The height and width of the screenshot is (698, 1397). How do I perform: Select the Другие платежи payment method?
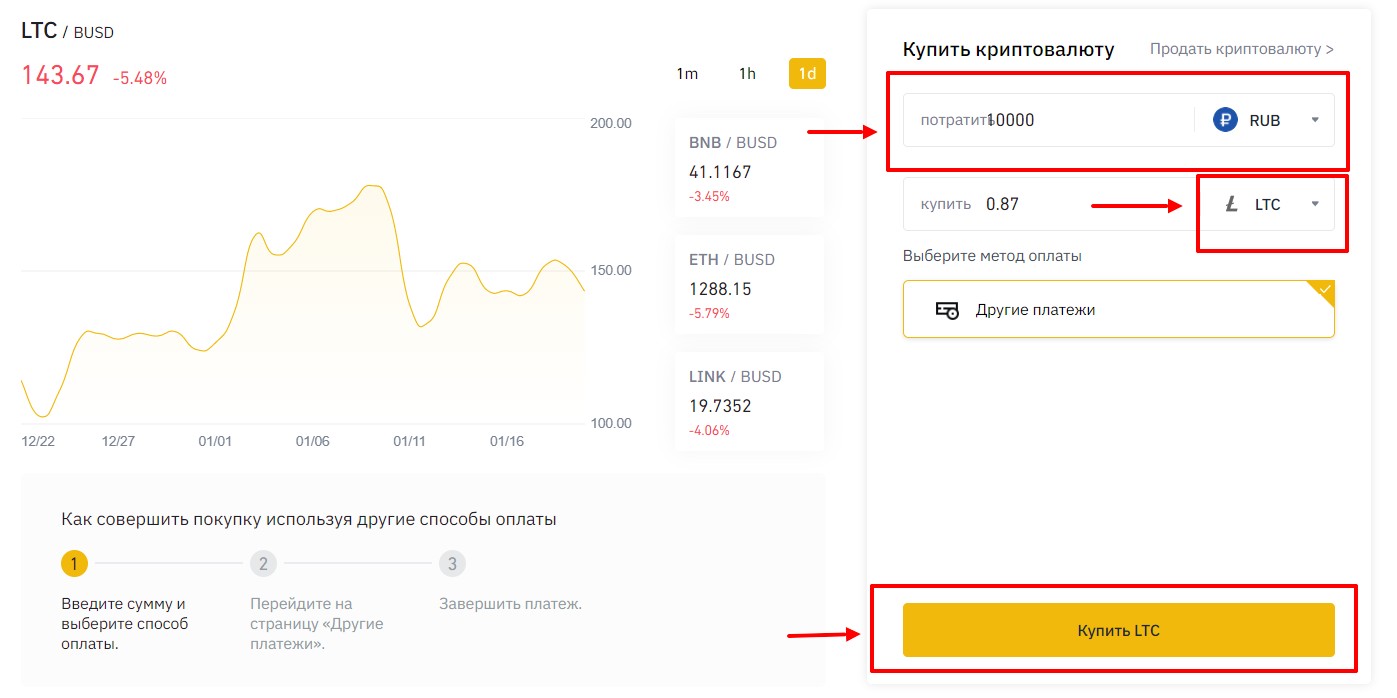tap(1118, 309)
